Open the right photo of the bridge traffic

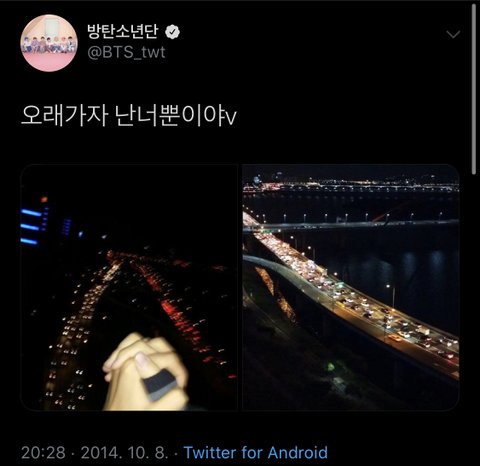351,287
